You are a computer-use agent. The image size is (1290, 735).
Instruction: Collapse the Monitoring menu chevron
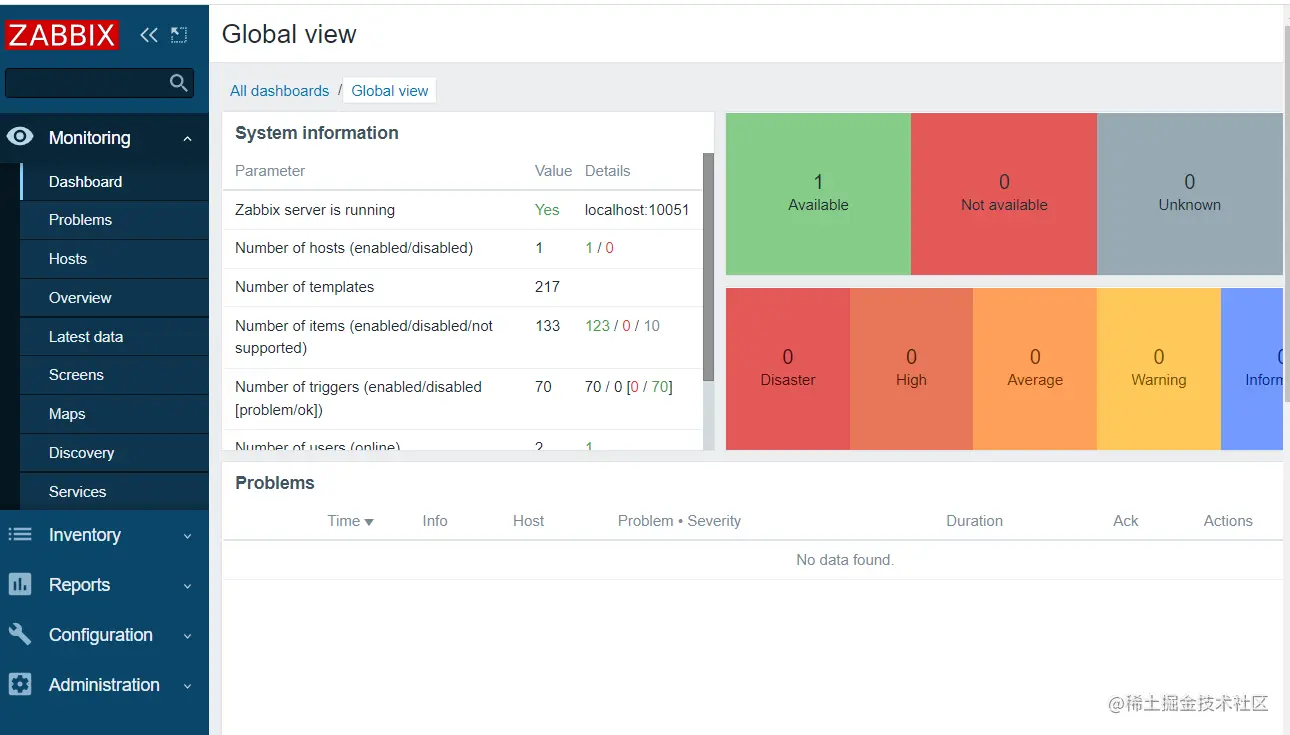tap(187, 139)
